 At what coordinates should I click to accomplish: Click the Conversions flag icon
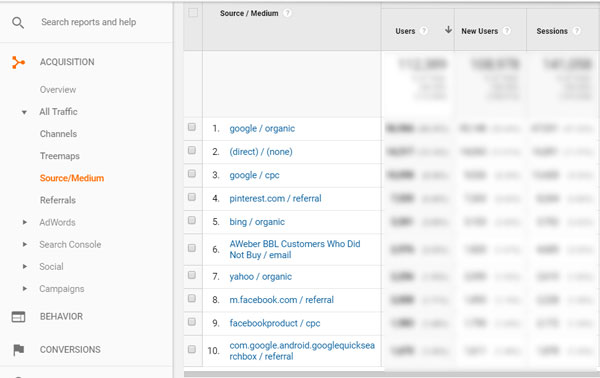coord(18,350)
